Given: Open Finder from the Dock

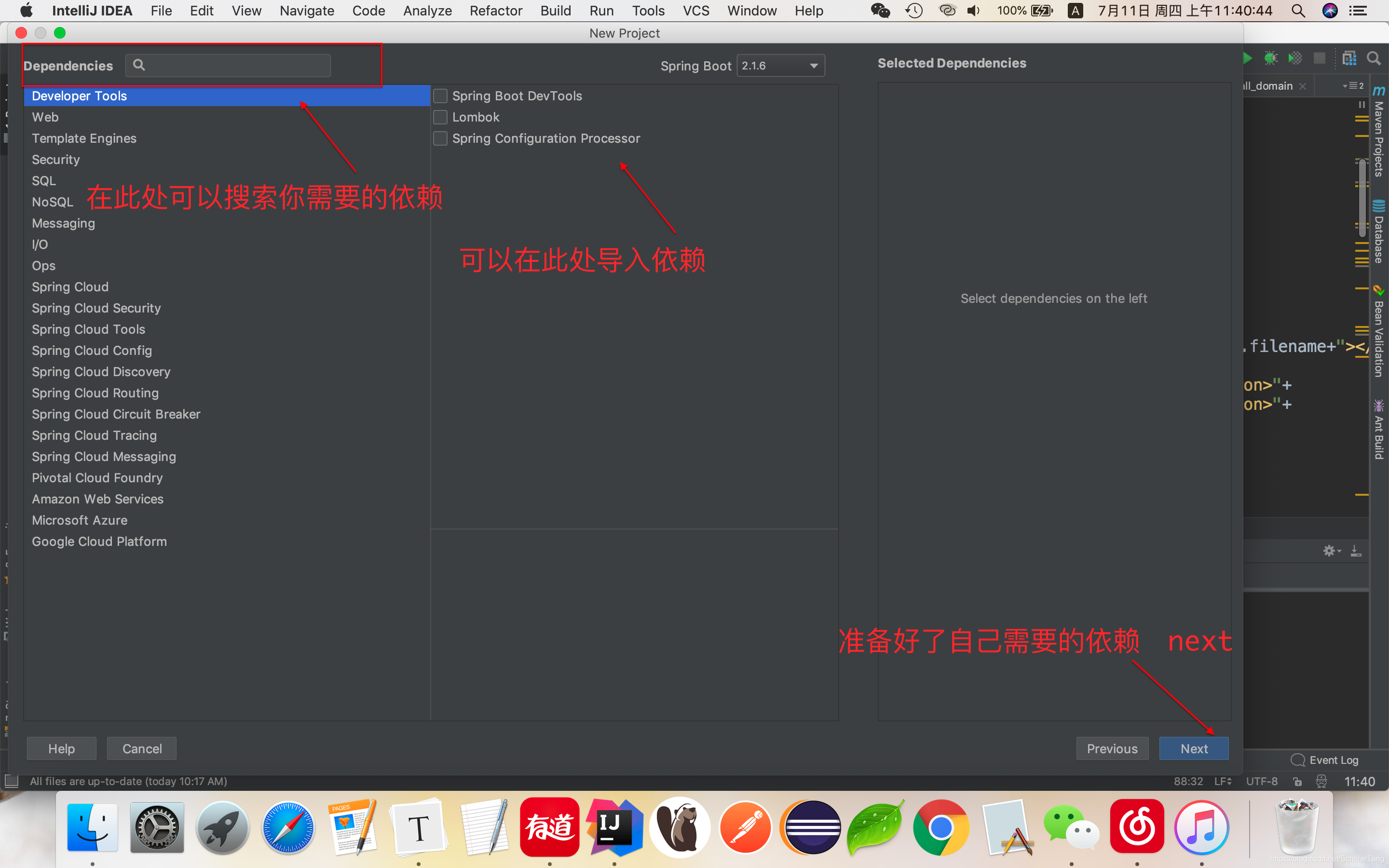Looking at the screenshot, I should [93, 827].
